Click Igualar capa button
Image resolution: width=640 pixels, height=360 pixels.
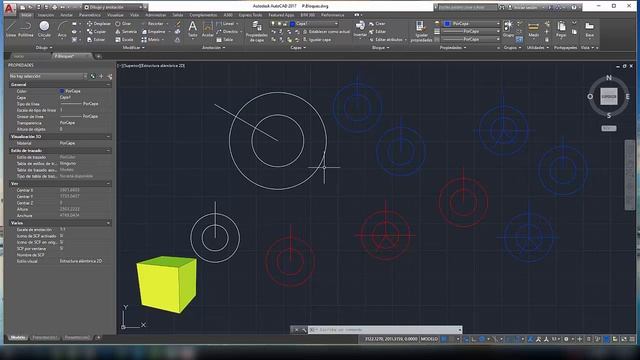317,40
